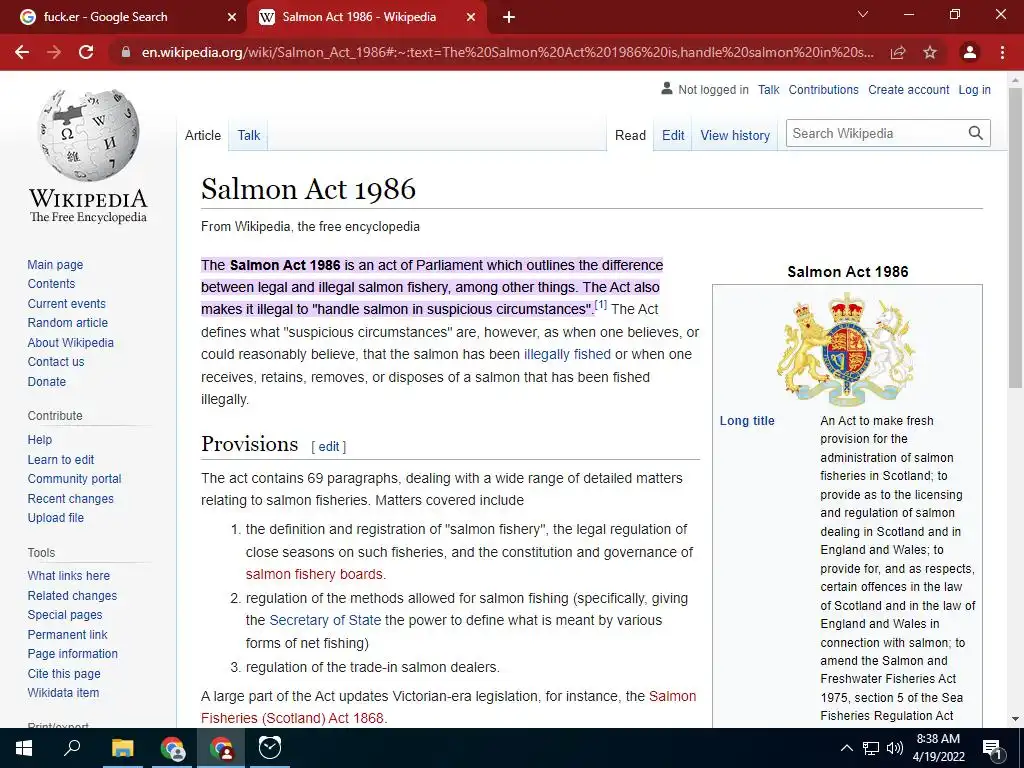Click Contact us in sidebar
Viewport: 1024px width, 768px height.
coord(56,362)
